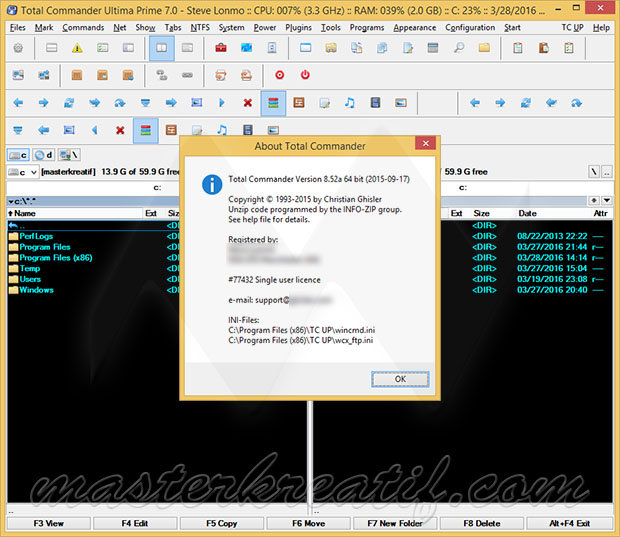The image size is (620, 537).
Task: Click the red X beside the left-pointing triangle
Action: [x=120, y=130]
